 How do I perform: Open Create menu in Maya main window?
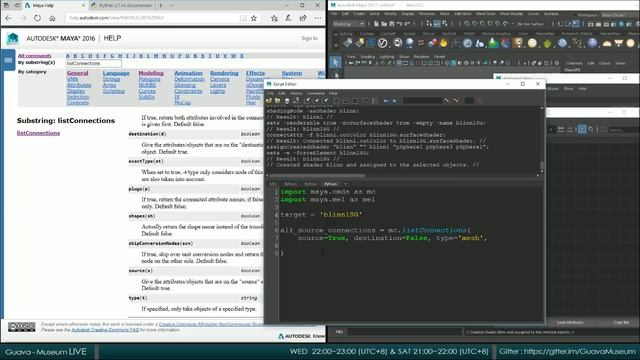[x=359, y=13]
